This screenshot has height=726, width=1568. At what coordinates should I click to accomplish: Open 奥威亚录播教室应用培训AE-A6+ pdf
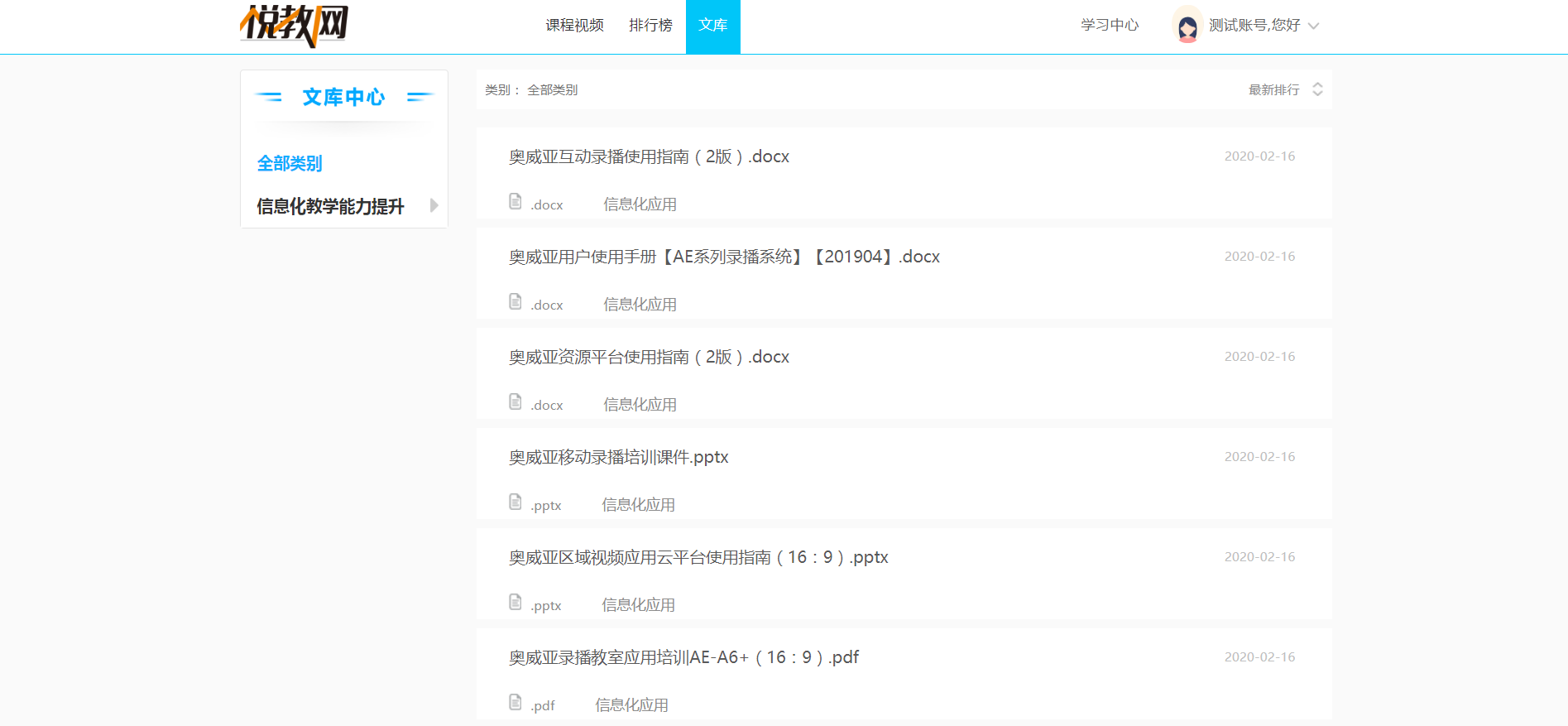tap(683, 657)
